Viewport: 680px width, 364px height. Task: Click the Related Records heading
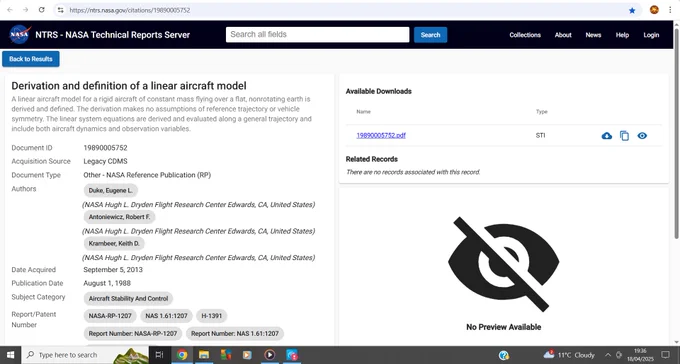372,159
